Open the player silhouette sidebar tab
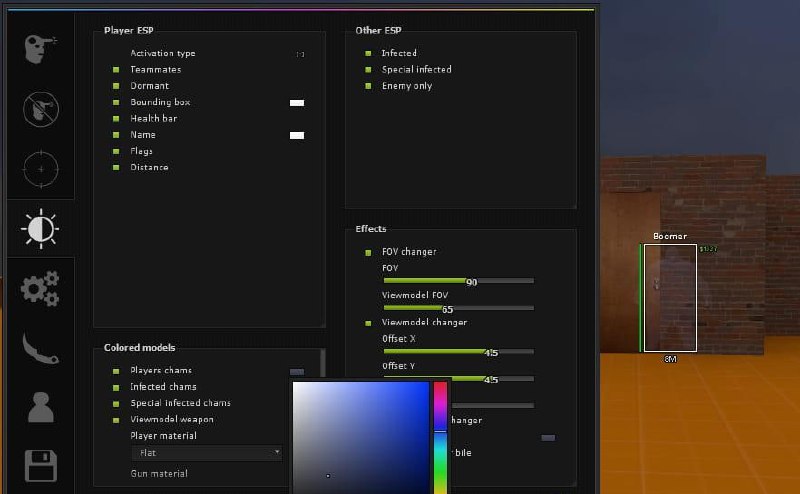Screen dimensions: 800x494 tap(40, 407)
